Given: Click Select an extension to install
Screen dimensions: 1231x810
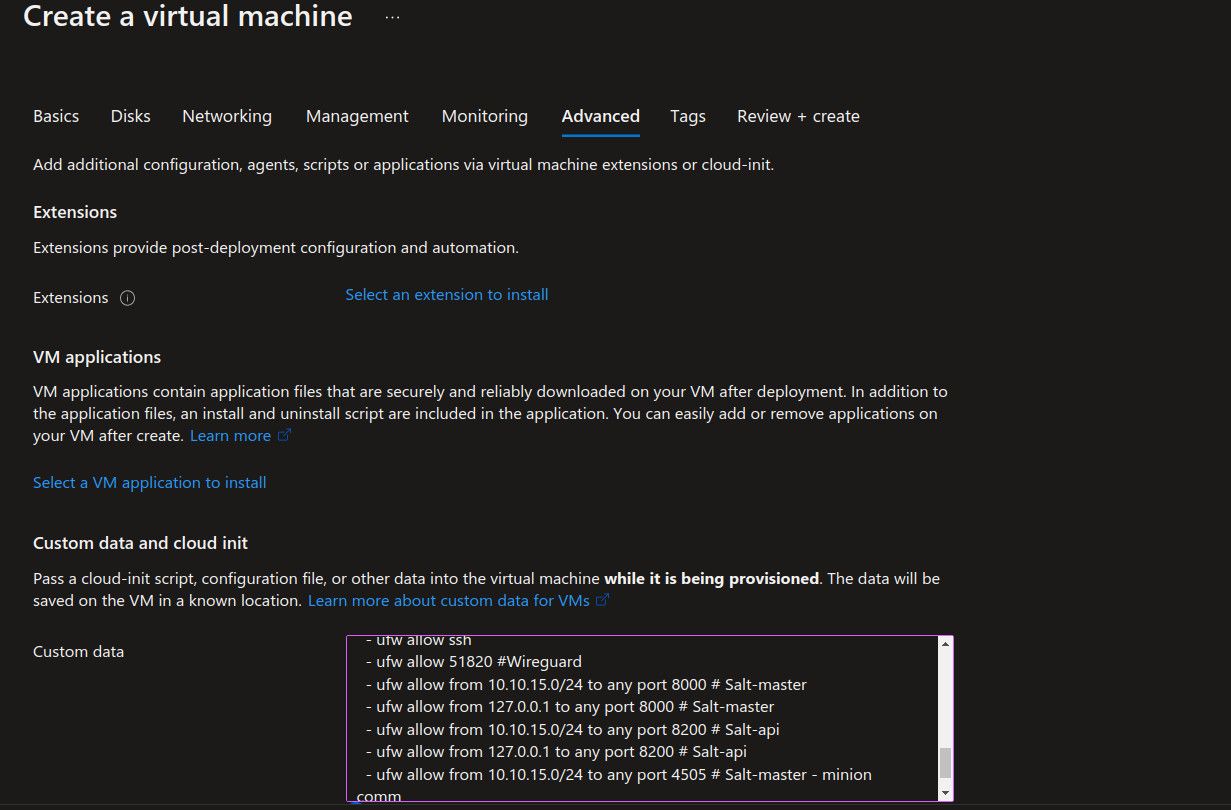Looking at the screenshot, I should coord(446,294).
